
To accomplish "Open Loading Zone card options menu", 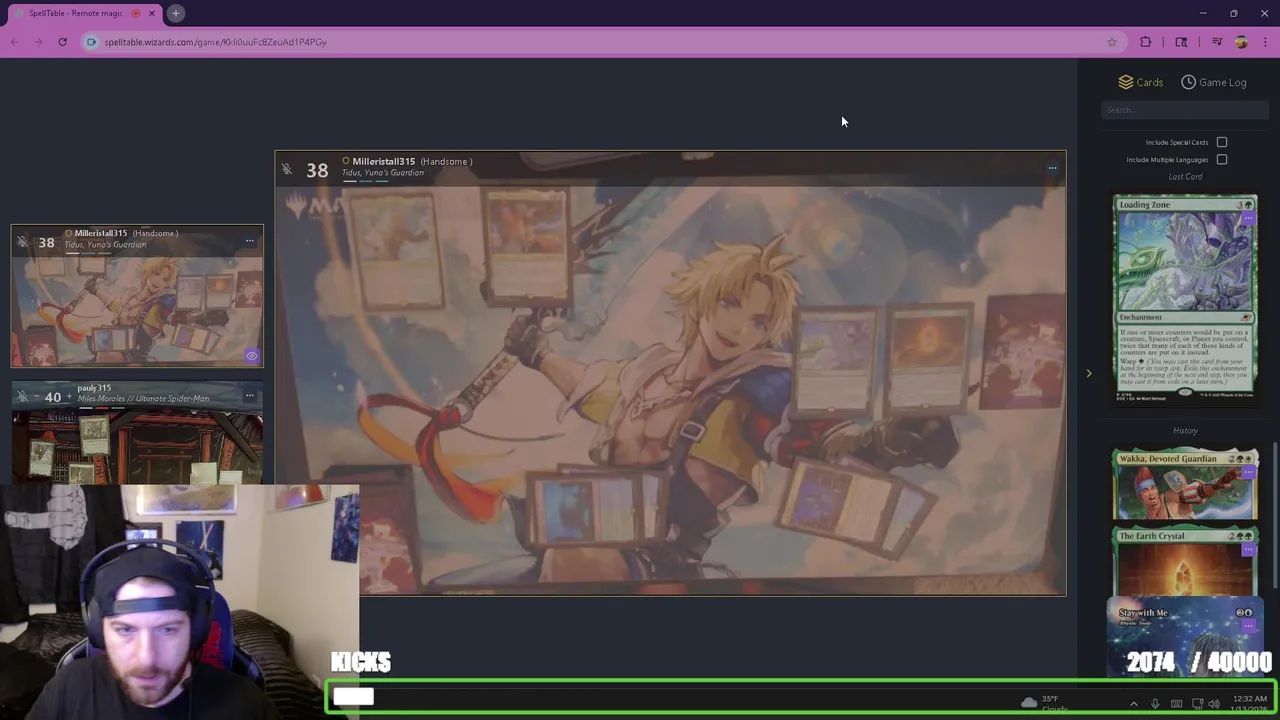I will [x=1247, y=217].
